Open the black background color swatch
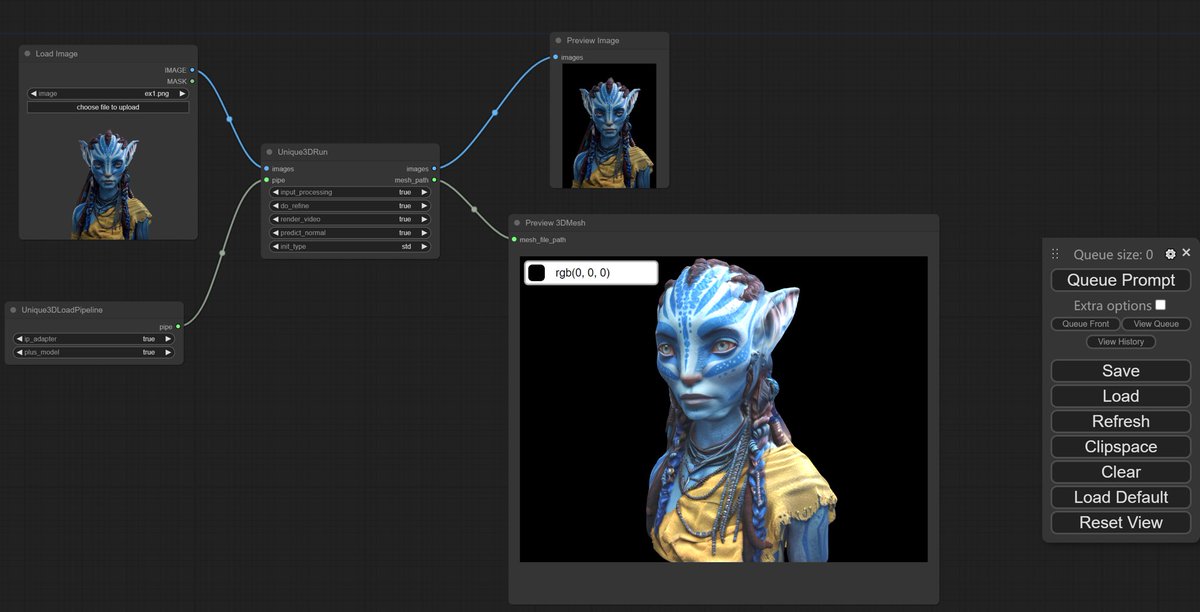This screenshot has height=612, width=1200. (x=537, y=272)
